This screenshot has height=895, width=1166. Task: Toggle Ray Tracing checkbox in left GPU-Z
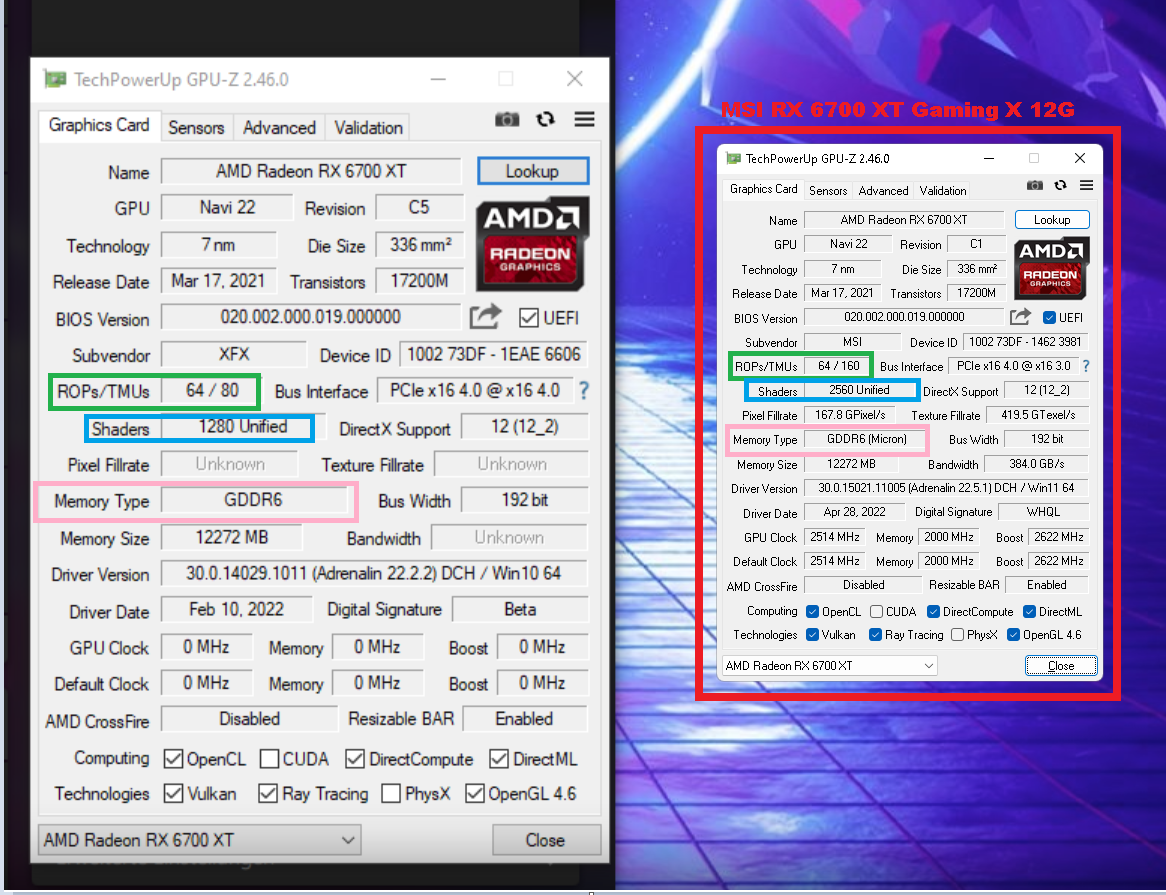[268, 793]
